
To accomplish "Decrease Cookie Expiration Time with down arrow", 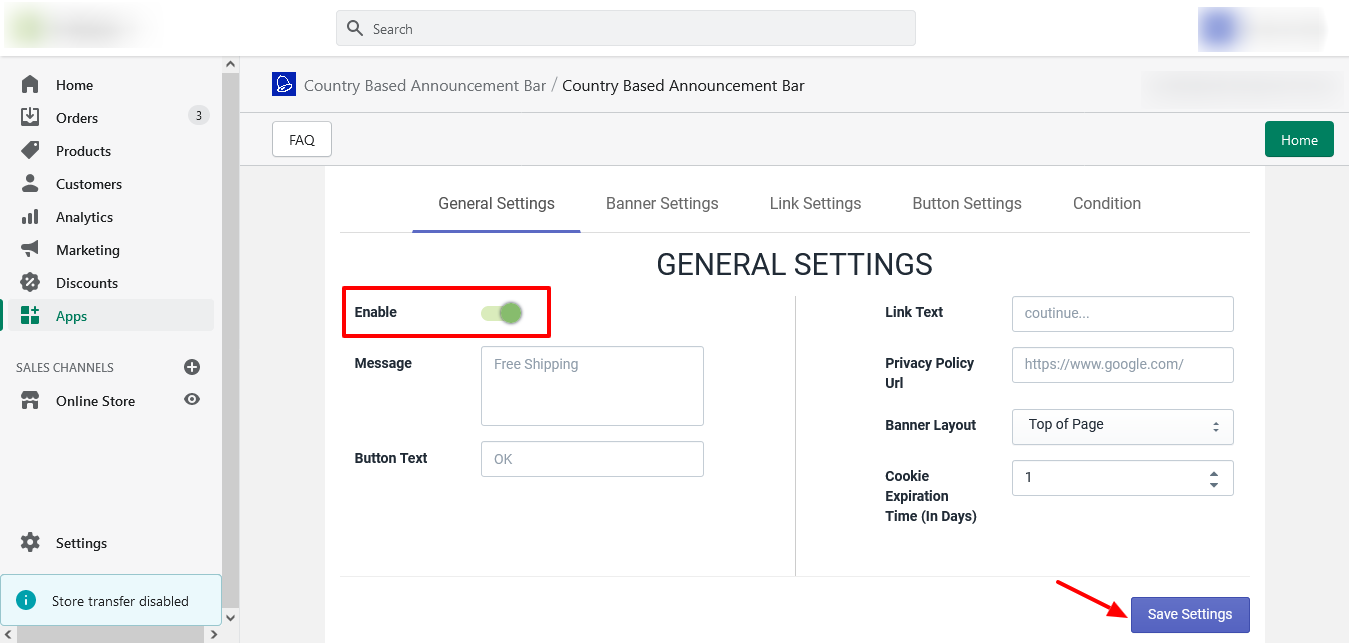I will [1214, 485].
